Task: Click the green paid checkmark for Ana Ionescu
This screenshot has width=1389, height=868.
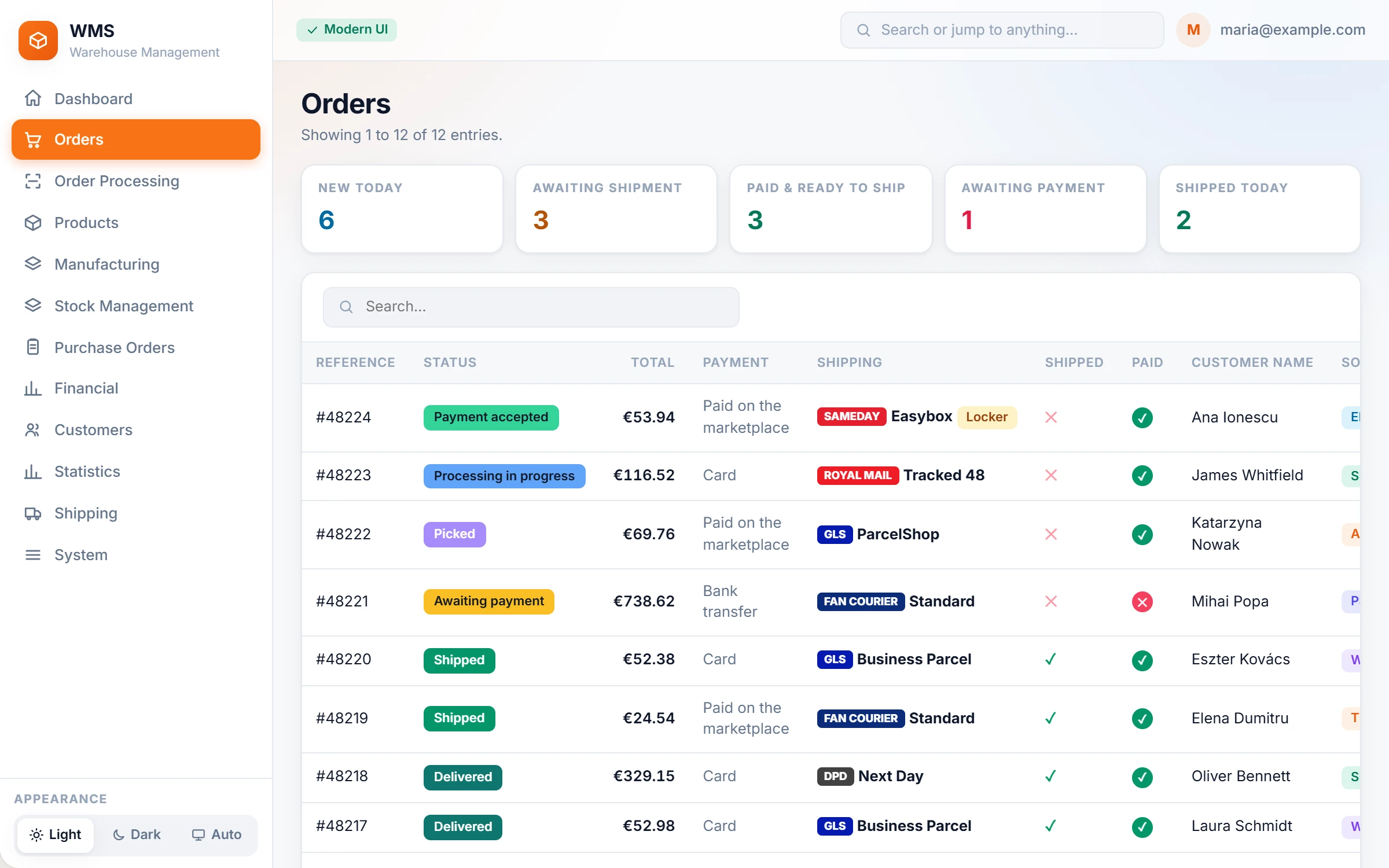Action: (x=1142, y=417)
